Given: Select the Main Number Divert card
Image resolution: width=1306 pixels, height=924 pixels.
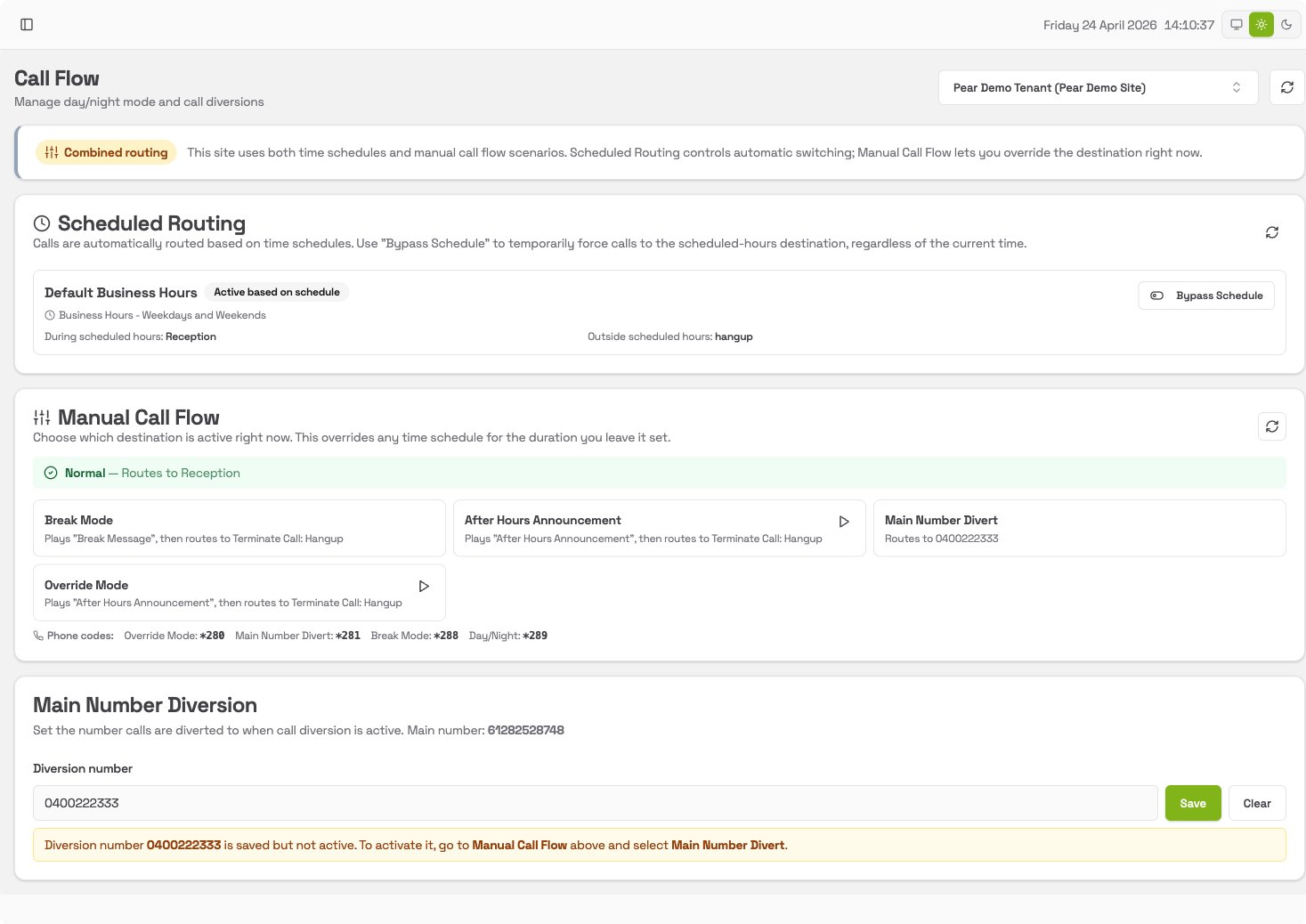Looking at the screenshot, I should pos(1079,528).
